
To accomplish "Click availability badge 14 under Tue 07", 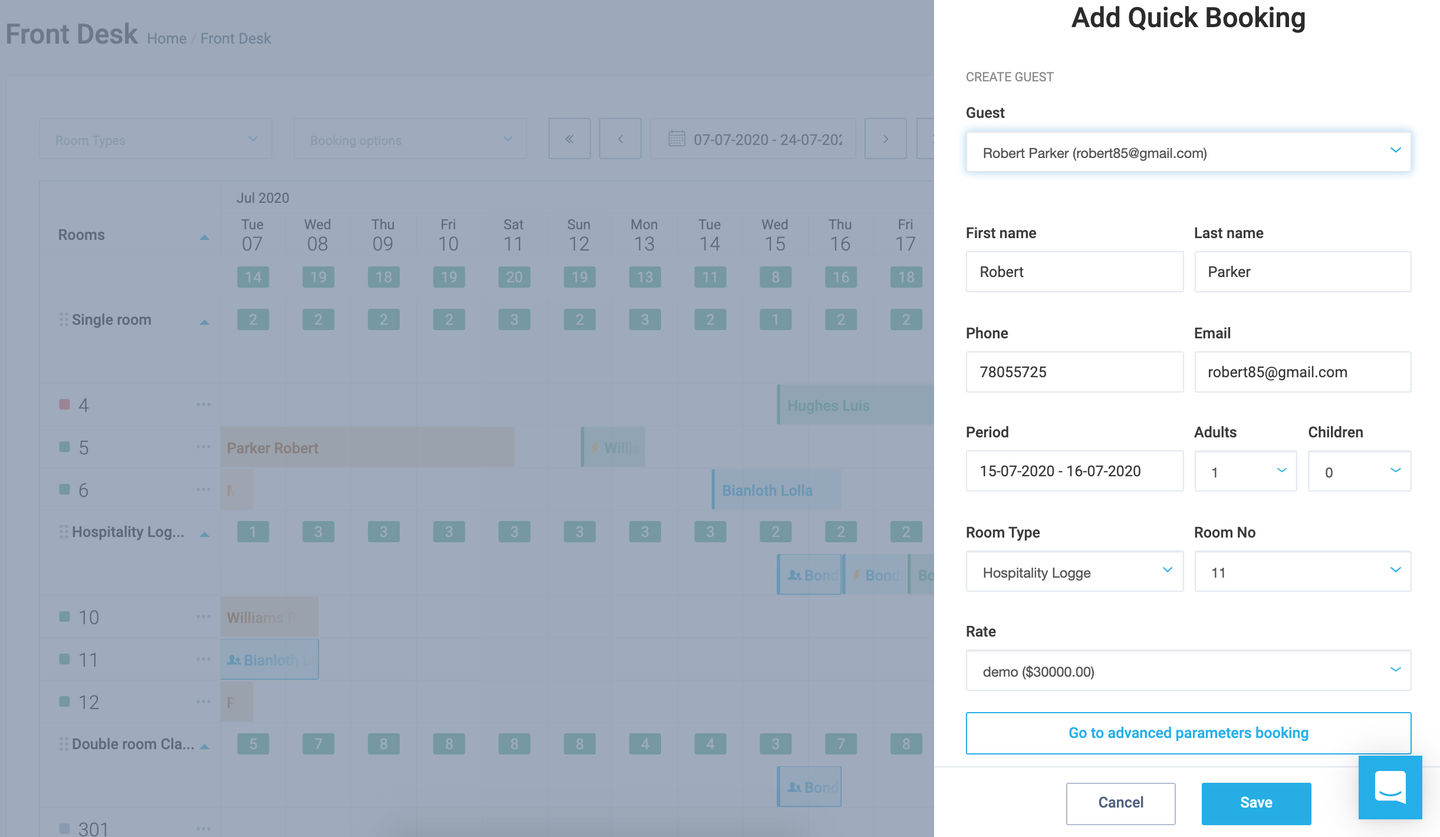I will point(253,277).
